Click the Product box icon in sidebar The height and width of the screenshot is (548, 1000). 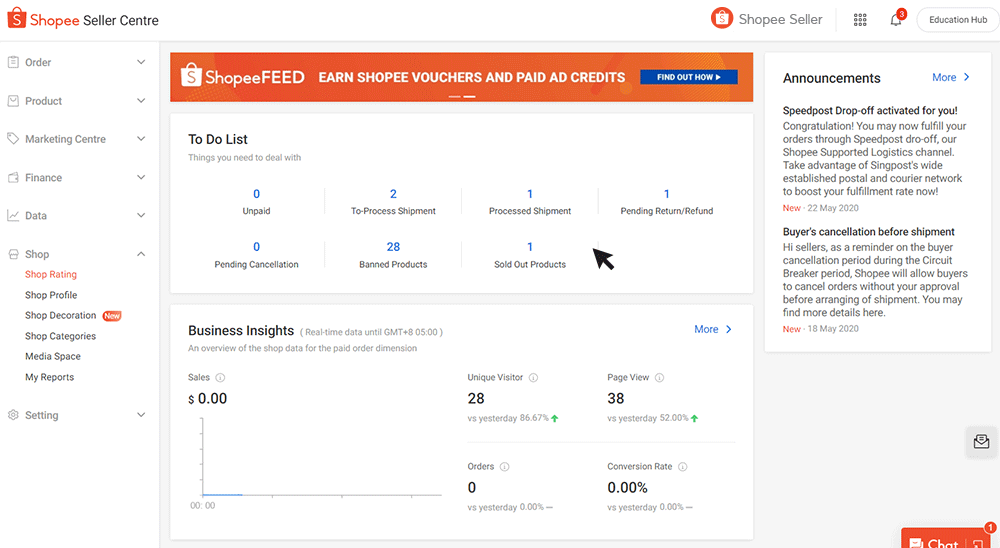click(13, 101)
